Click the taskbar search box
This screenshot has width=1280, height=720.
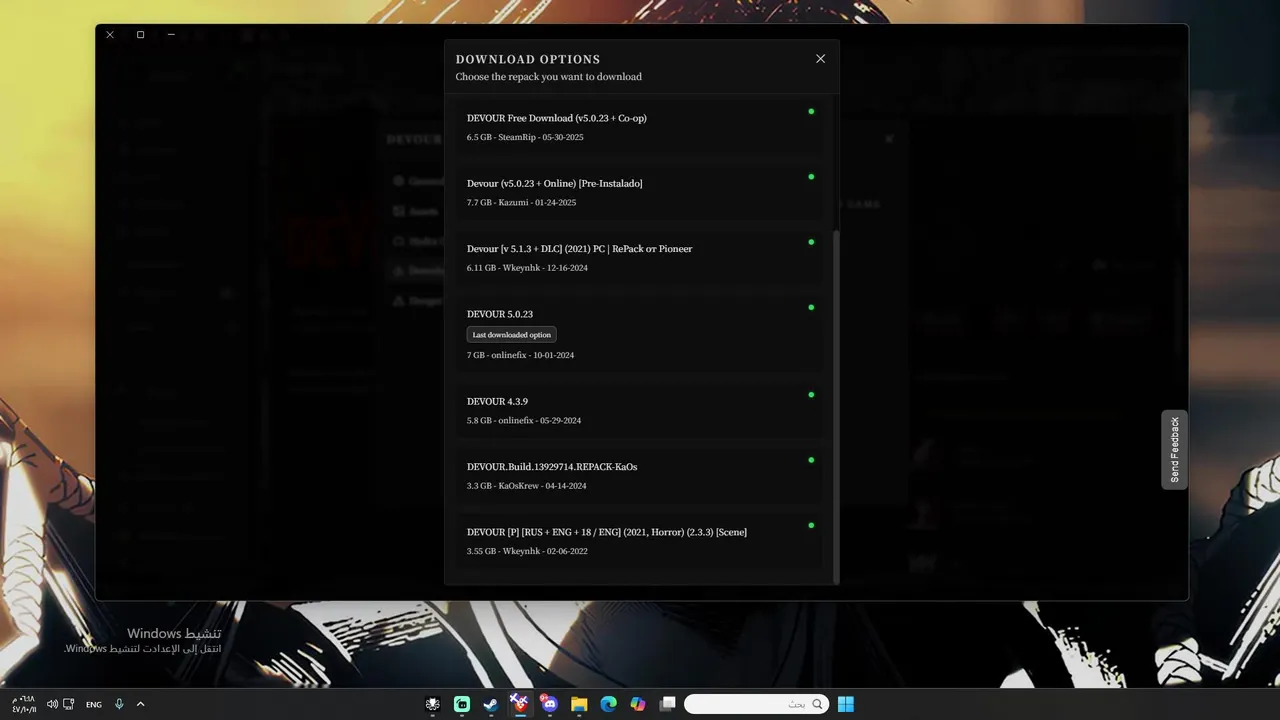[x=757, y=704]
